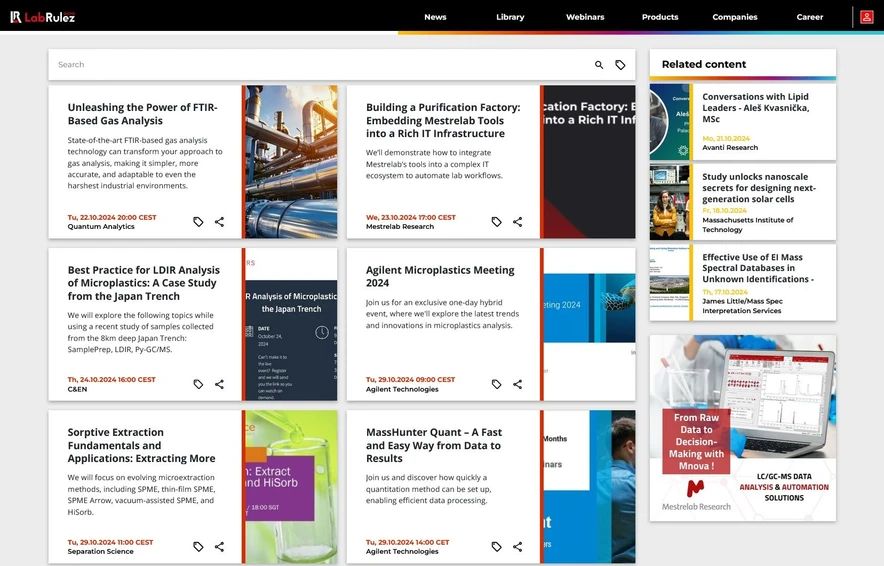The image size is (884, 566).
Task: Click the MassHunter Quant card thumbnail
Action: click(589, 487)
